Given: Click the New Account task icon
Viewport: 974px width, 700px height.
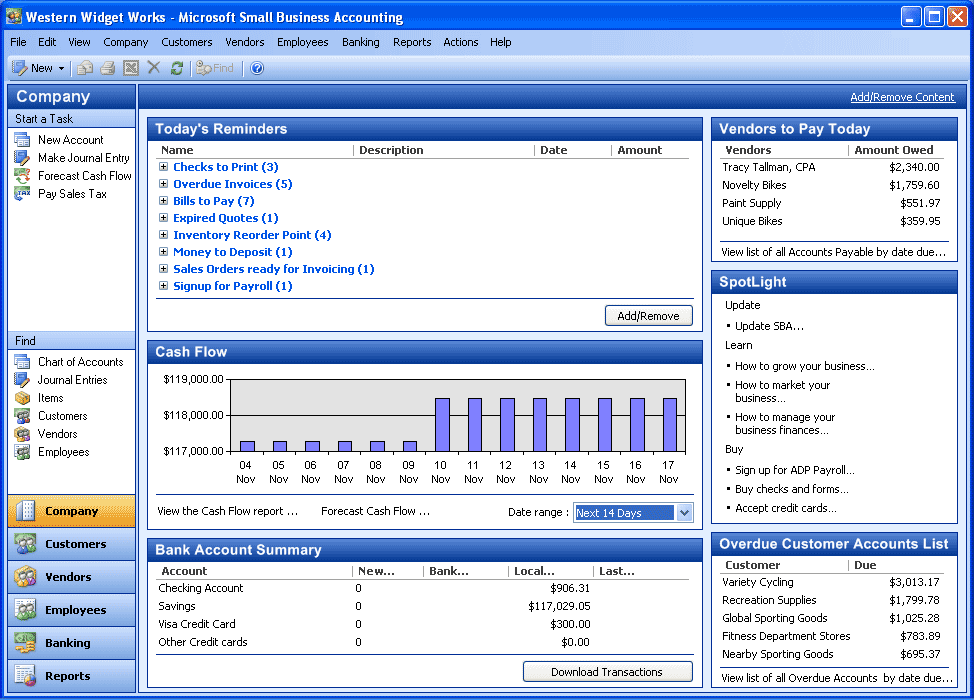Looking at the screenshot, I should tap(22, 140).
